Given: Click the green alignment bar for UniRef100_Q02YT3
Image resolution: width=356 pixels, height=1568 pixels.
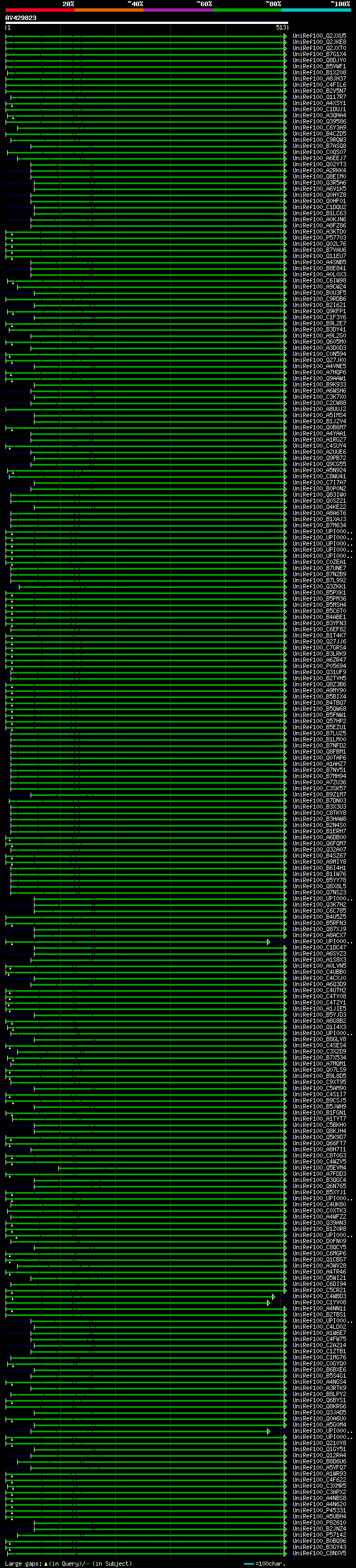Looking at the screenshot, I should [x=159, y=164].
